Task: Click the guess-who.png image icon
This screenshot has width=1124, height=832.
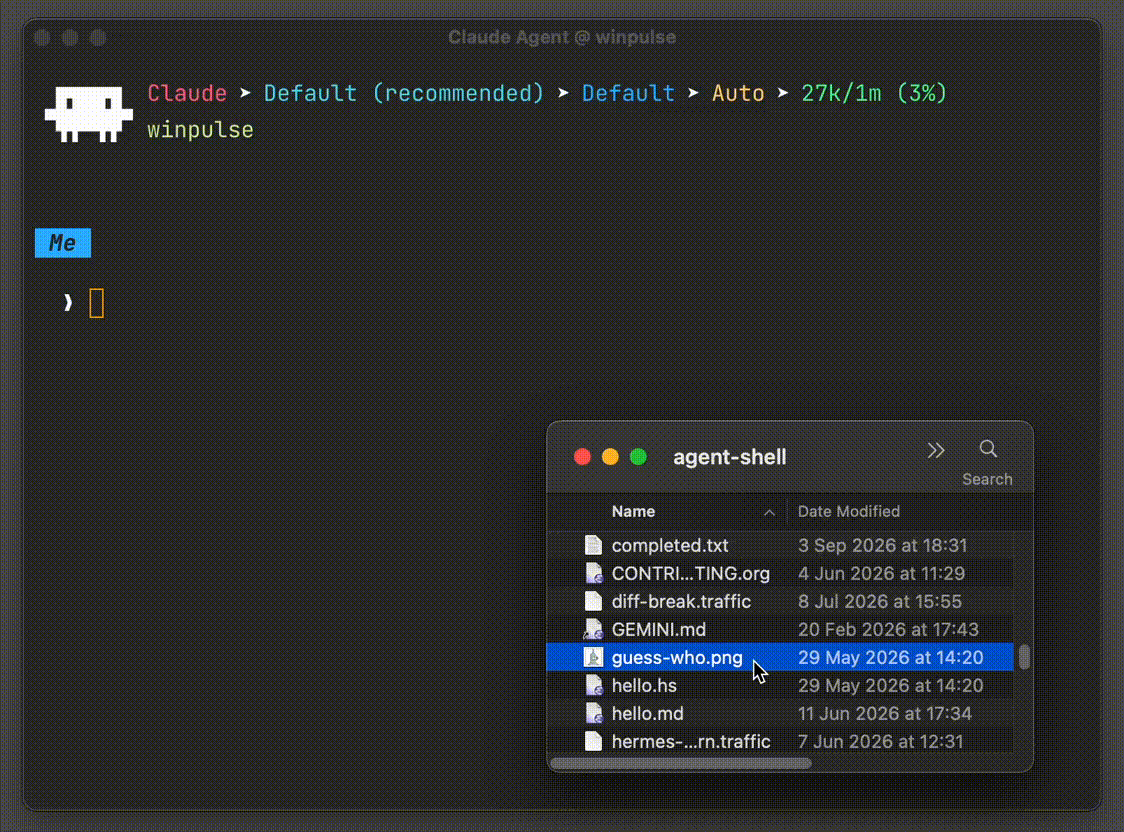Action: point(593,657)
